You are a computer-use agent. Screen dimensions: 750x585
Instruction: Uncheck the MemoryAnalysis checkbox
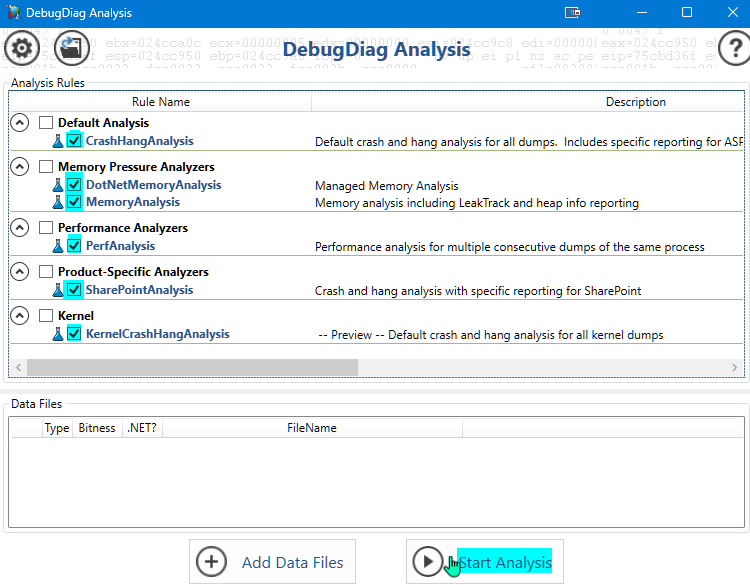[x=74, y=202]
